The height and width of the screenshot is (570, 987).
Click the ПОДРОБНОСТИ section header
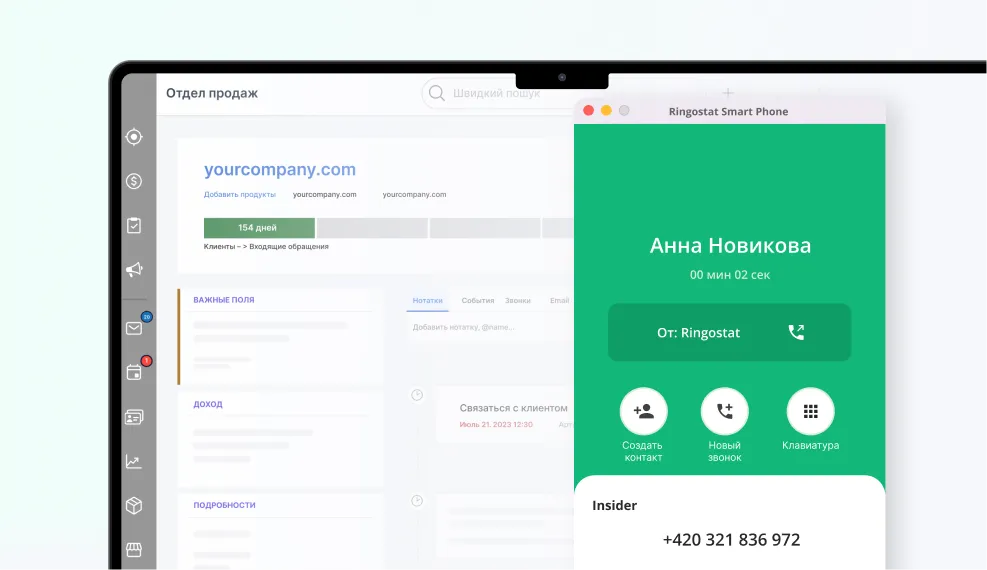(224, 505)
